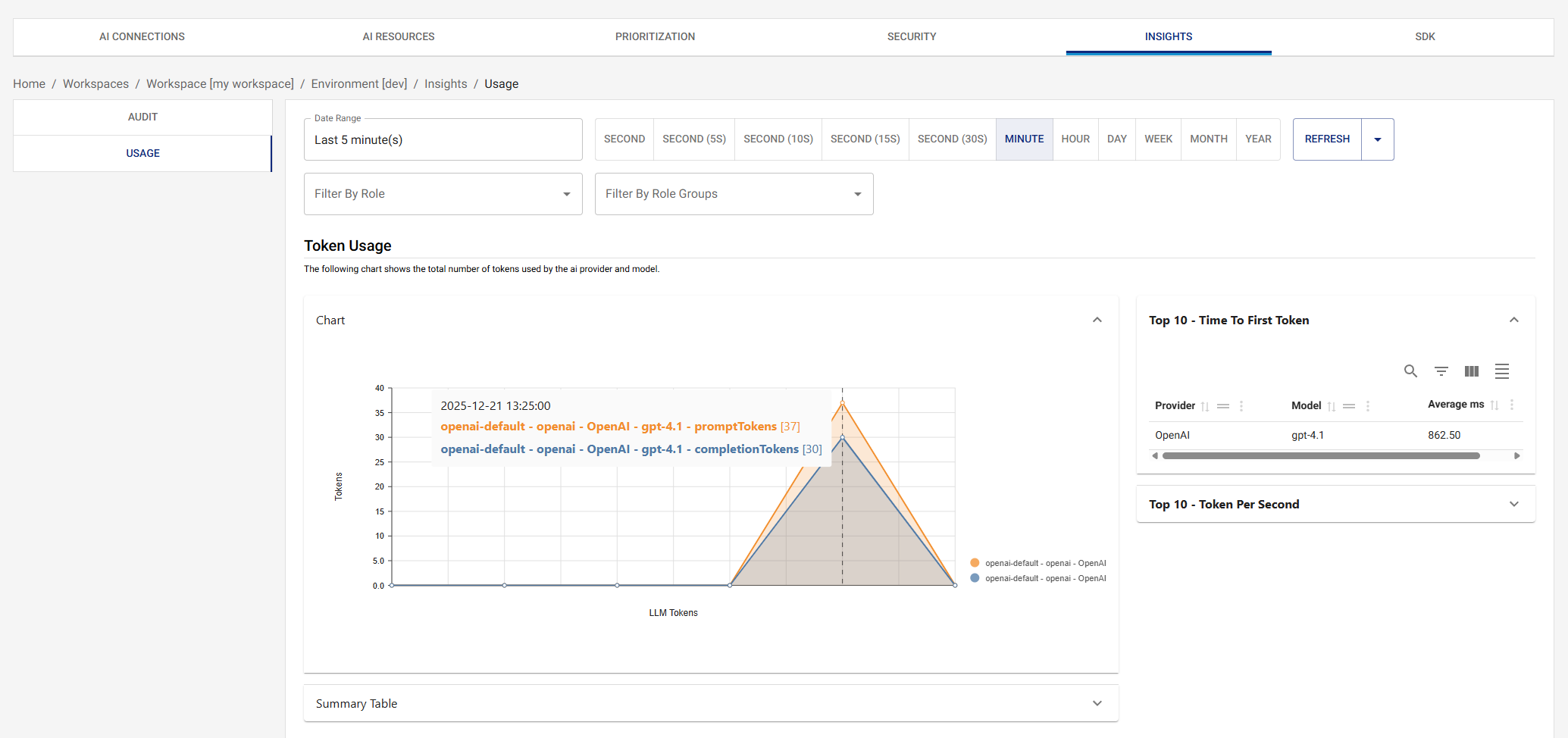
Task: Open show/hide columns icon in table toolbar
Action: coord(1472,371)
